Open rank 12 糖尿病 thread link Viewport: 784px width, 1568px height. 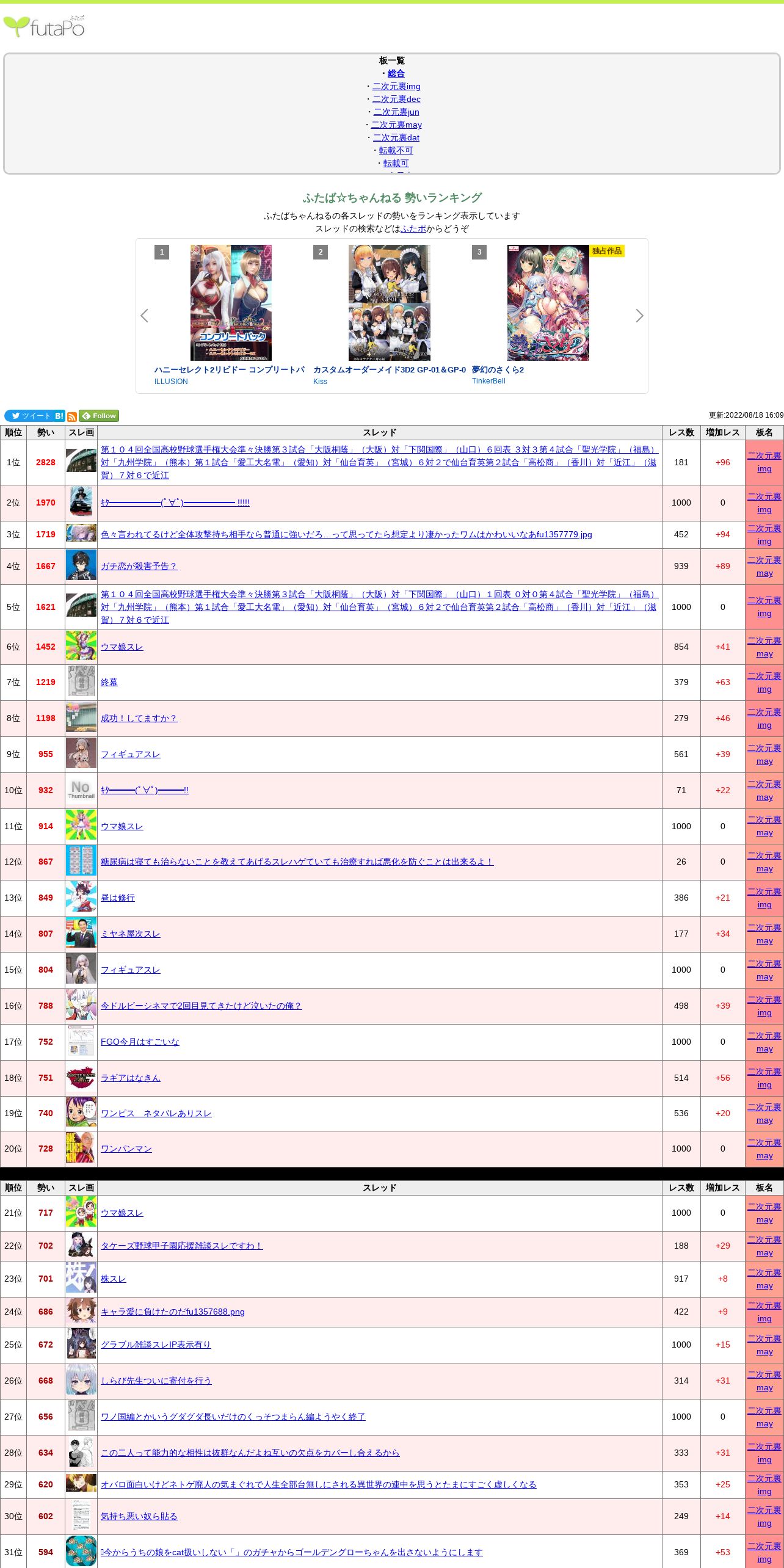tap(297, 862)
